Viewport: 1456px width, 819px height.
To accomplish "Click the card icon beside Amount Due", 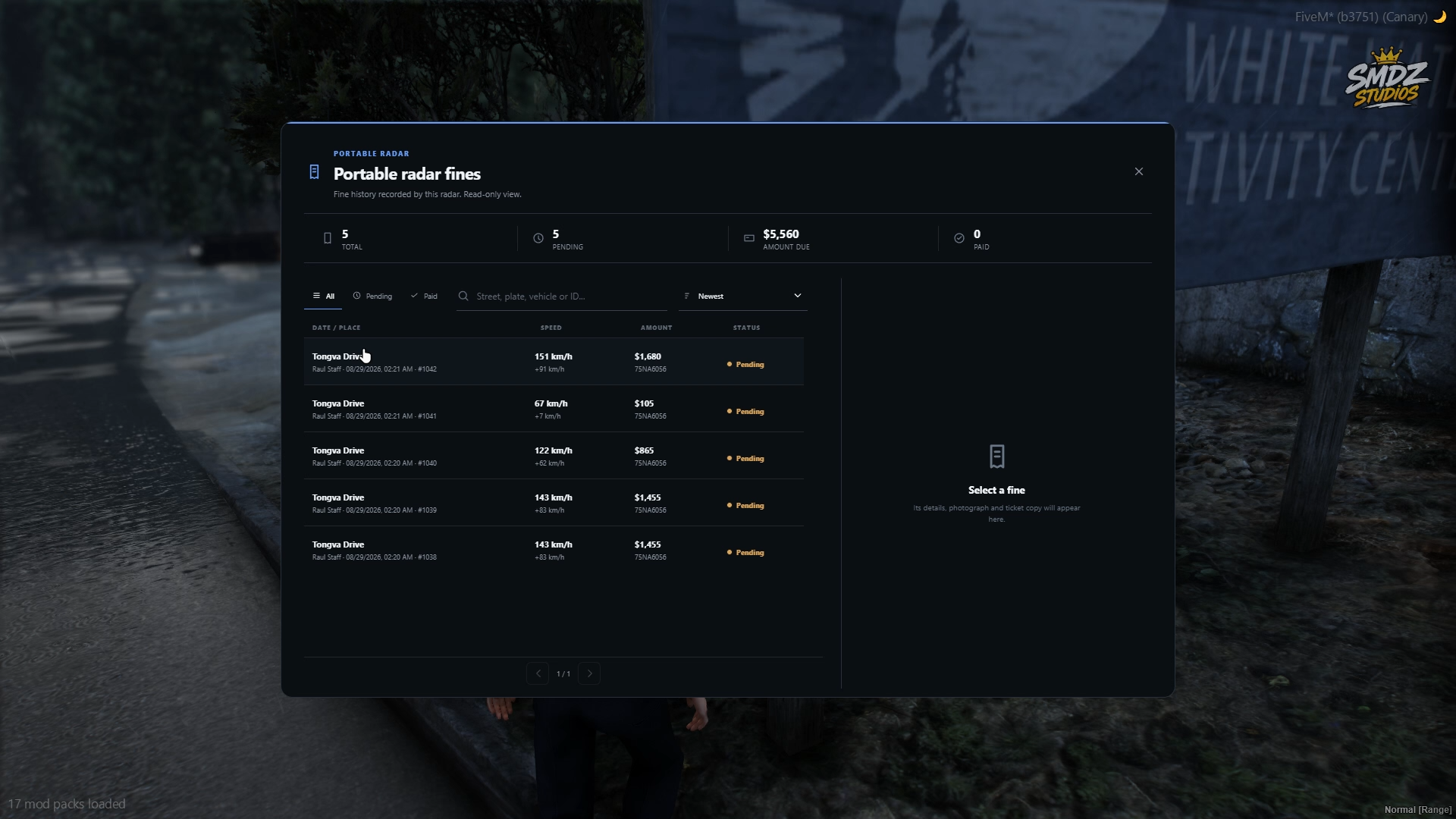I will click(749, 238).
